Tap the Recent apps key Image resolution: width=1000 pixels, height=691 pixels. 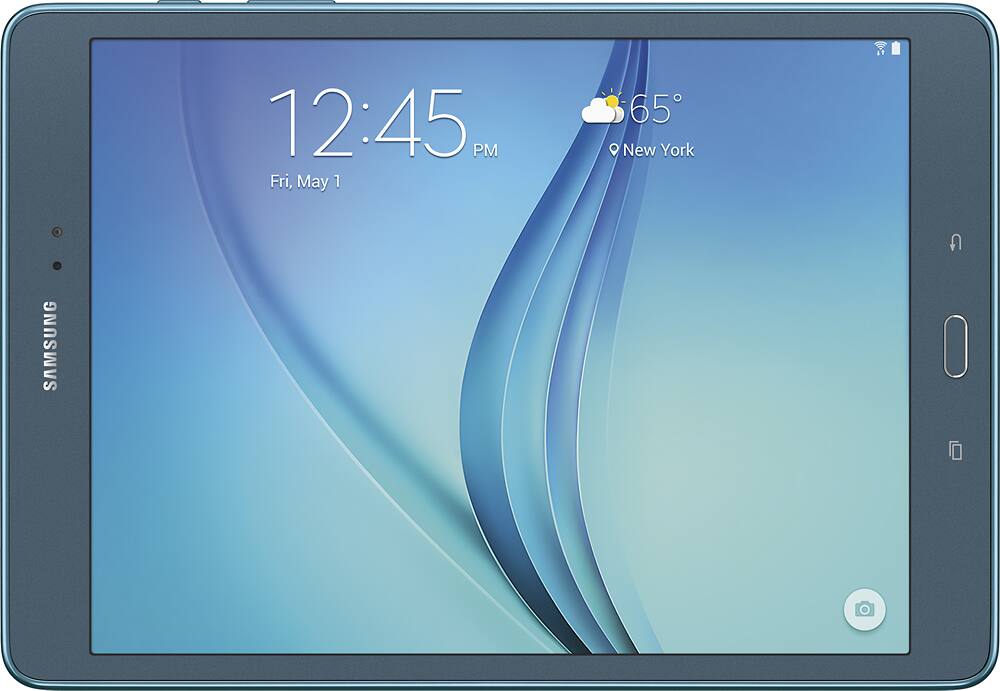[955, 450]
